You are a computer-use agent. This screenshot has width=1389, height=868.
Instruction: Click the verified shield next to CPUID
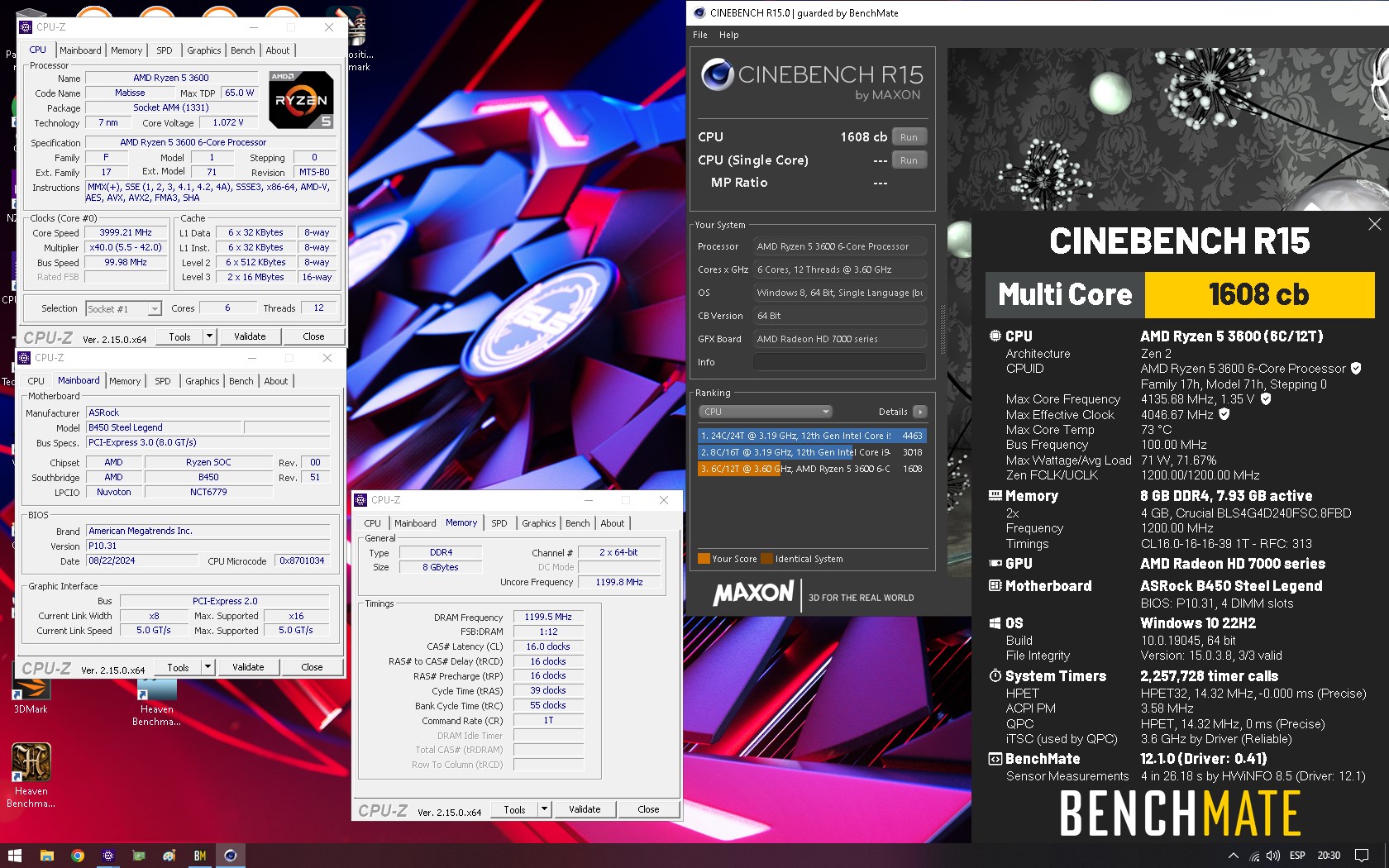coord(1356,369)
